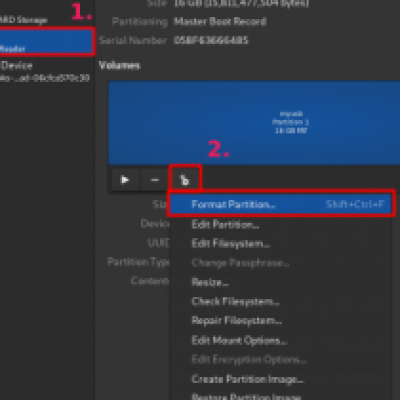
Task: Choose Check Filesystem option
Action: tap(236, 302)
